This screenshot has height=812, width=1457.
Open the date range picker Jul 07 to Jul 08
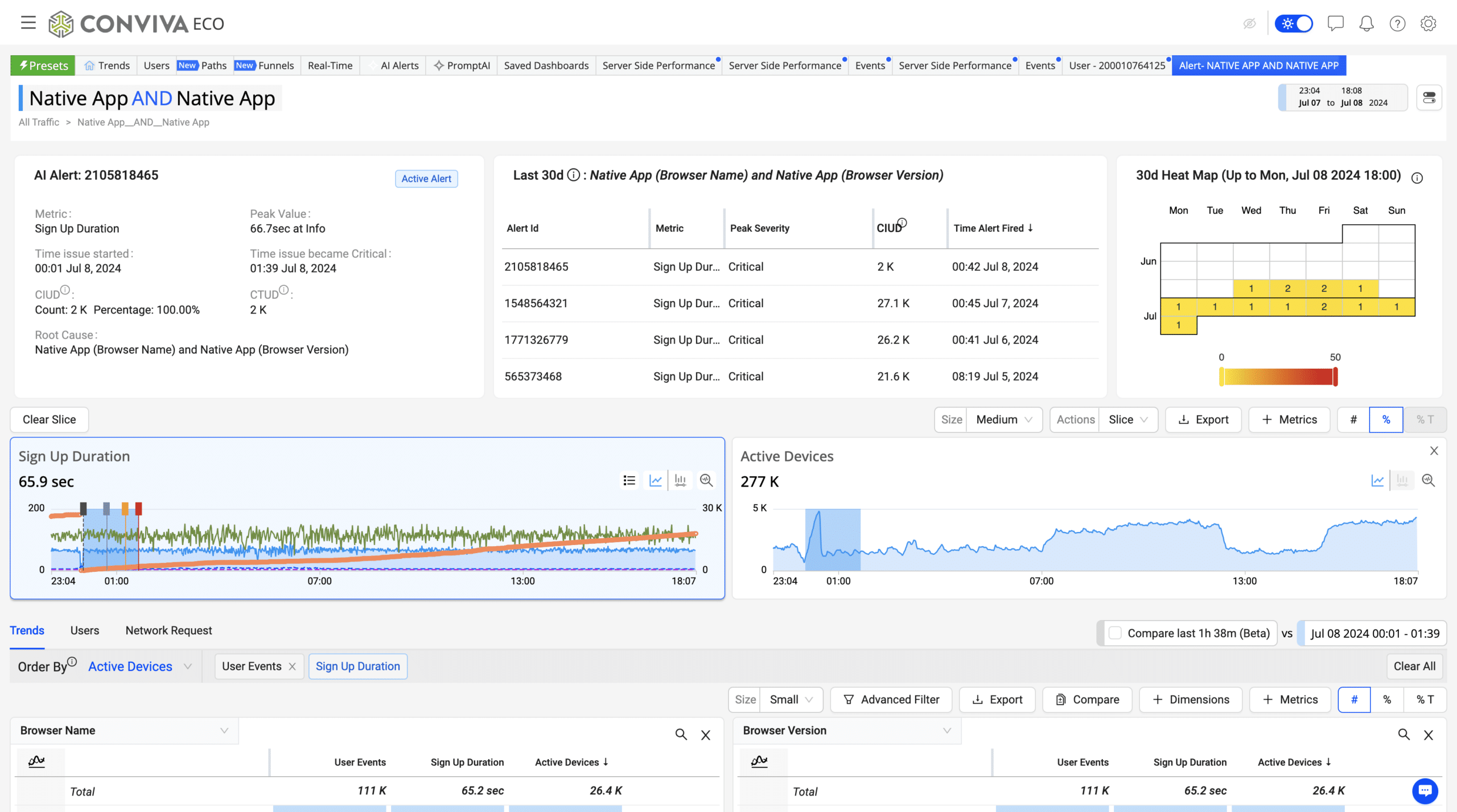[x=1343, y=97]
